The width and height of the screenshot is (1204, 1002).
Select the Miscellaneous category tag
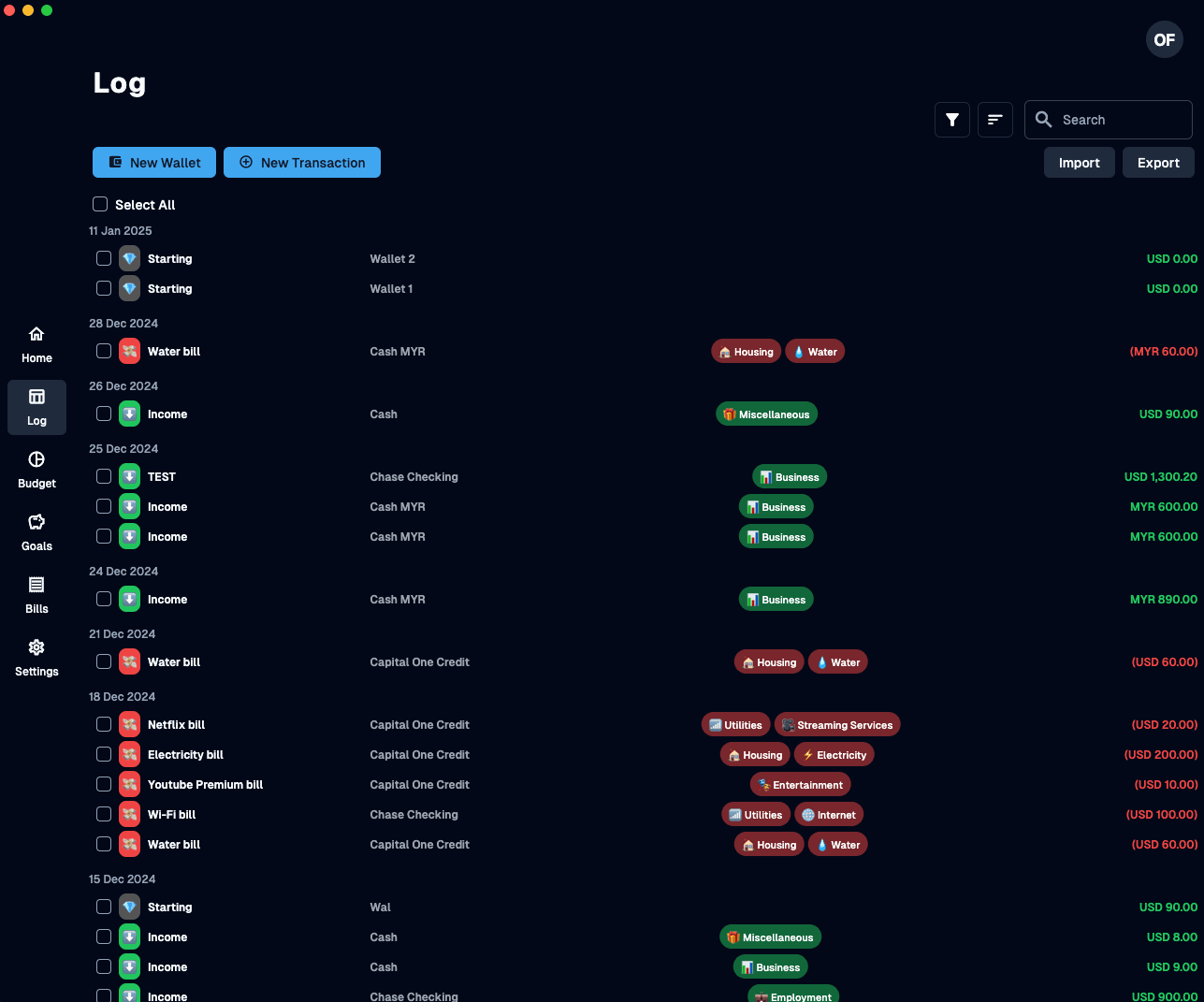[x=766, y=413]
